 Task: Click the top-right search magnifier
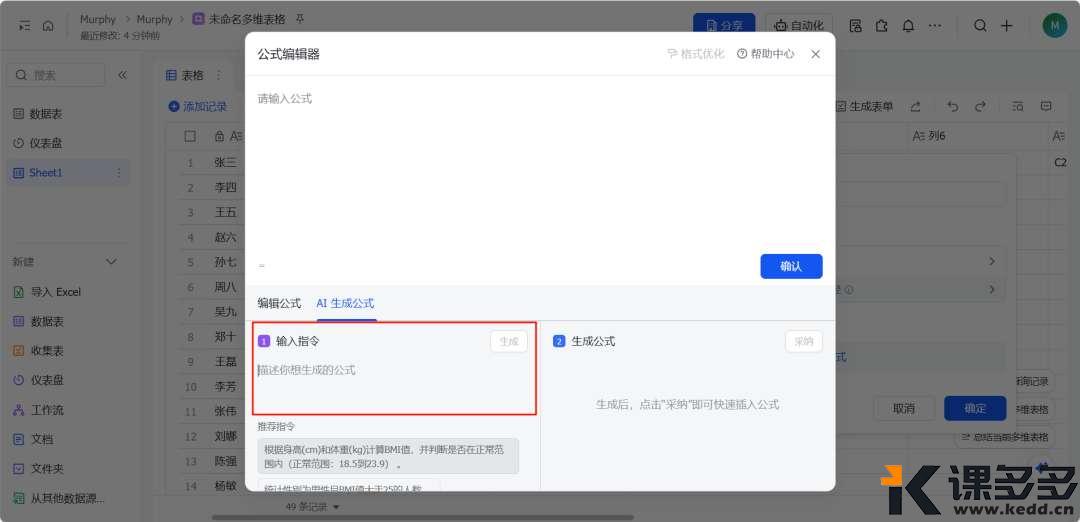pyautogui.click(x=979, y=25)
